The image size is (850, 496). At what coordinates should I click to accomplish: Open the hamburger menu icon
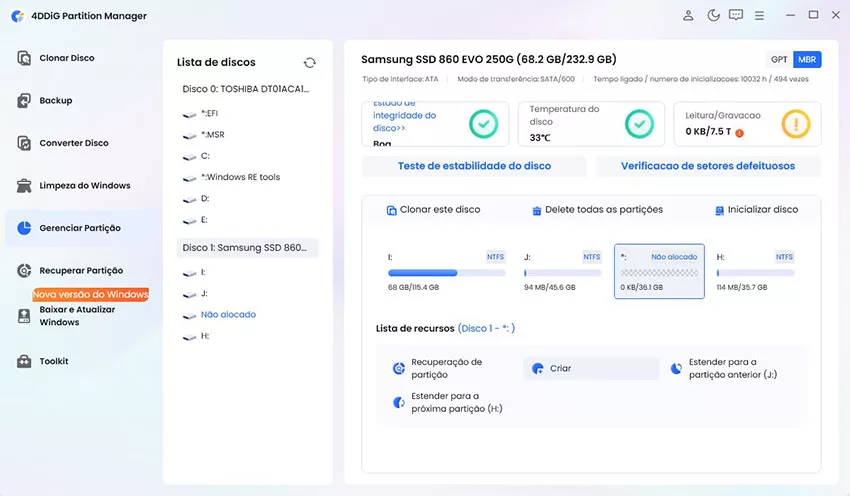click(759, 16)
